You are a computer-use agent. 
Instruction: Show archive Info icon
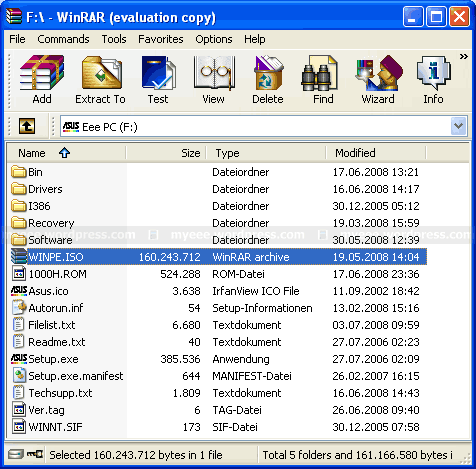click(x=433, y=73)
